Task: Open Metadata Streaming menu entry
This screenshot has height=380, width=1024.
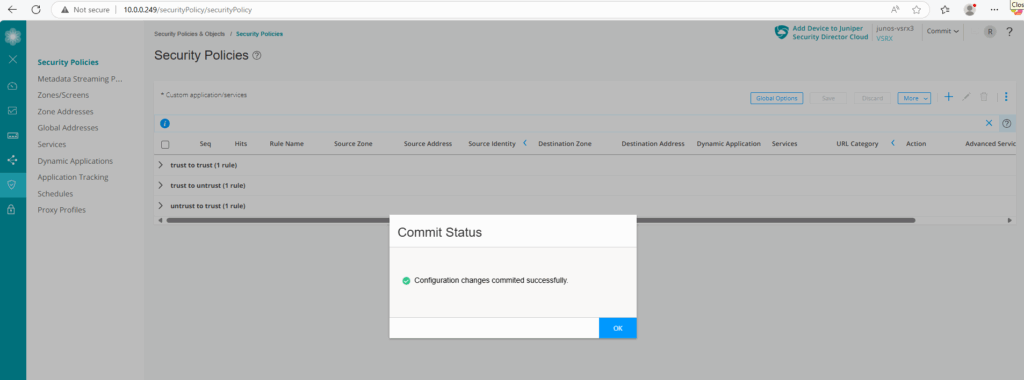Action: click(x=80, y=79)
